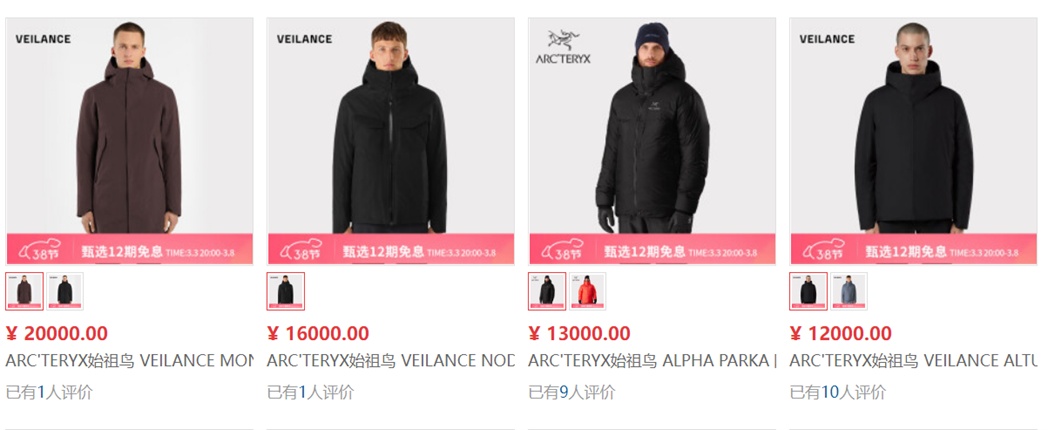This screenshot has height=430, width=1048.
Task: Select orange-red Alpha Parka color thumbnail
Action: pos(587,291)
